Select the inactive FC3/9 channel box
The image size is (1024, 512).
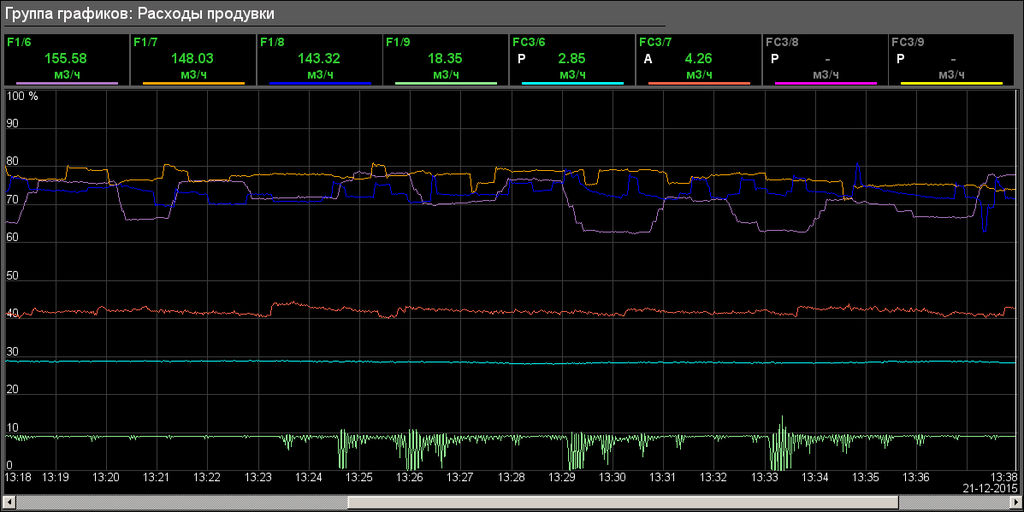pyautogui.click(x=952, y=60)
